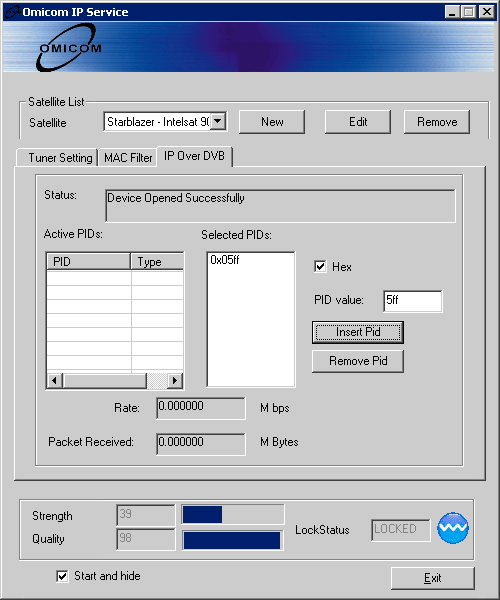Click the LOCKED status field

401,530
